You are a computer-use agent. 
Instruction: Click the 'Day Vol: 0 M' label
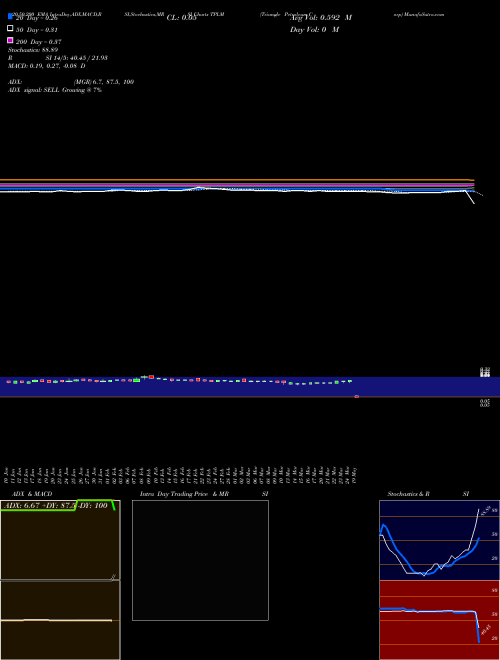(x=314, y=29)
